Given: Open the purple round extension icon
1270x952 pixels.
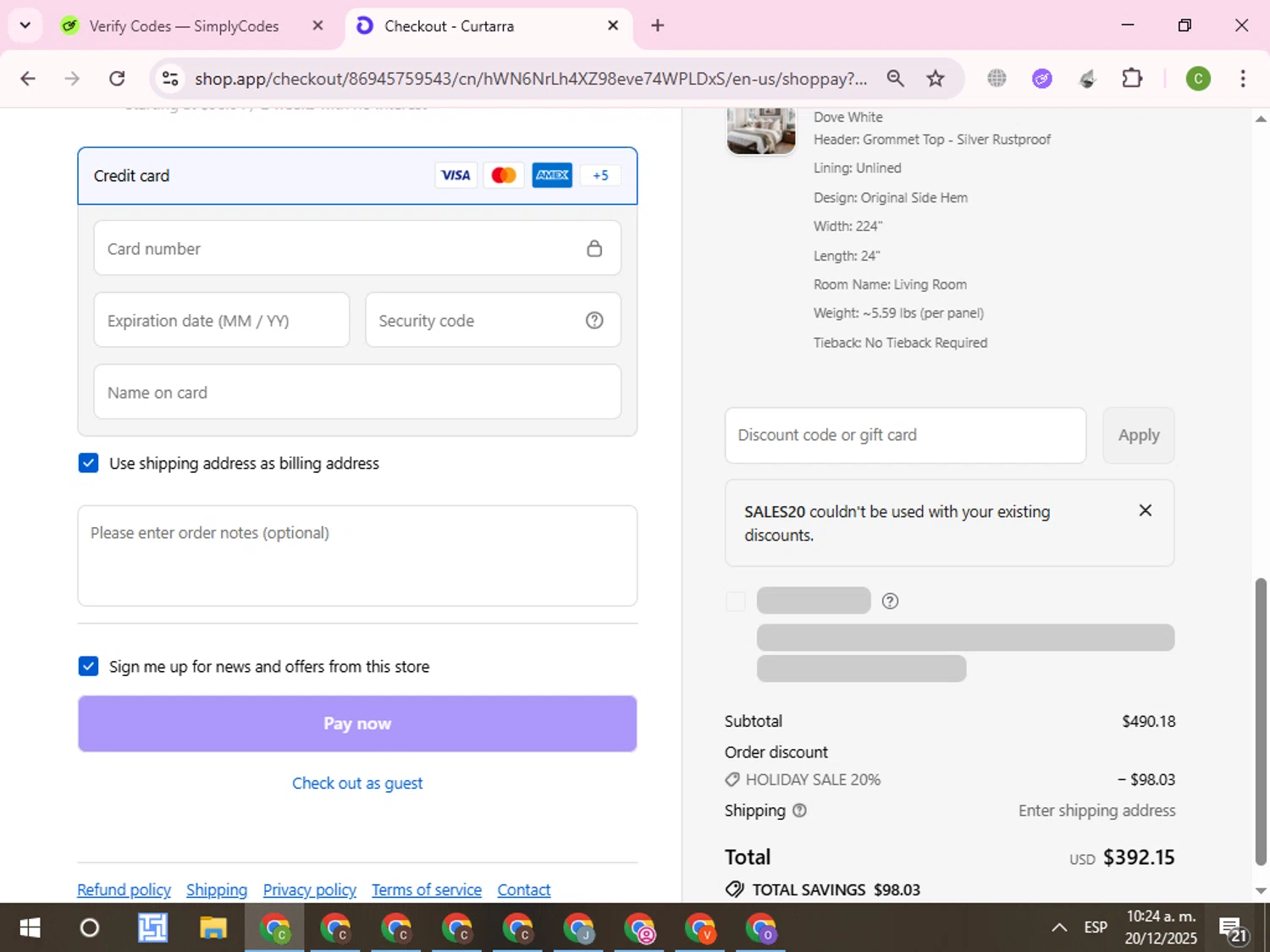Looking at the screenshot, I should [1042, 79].
